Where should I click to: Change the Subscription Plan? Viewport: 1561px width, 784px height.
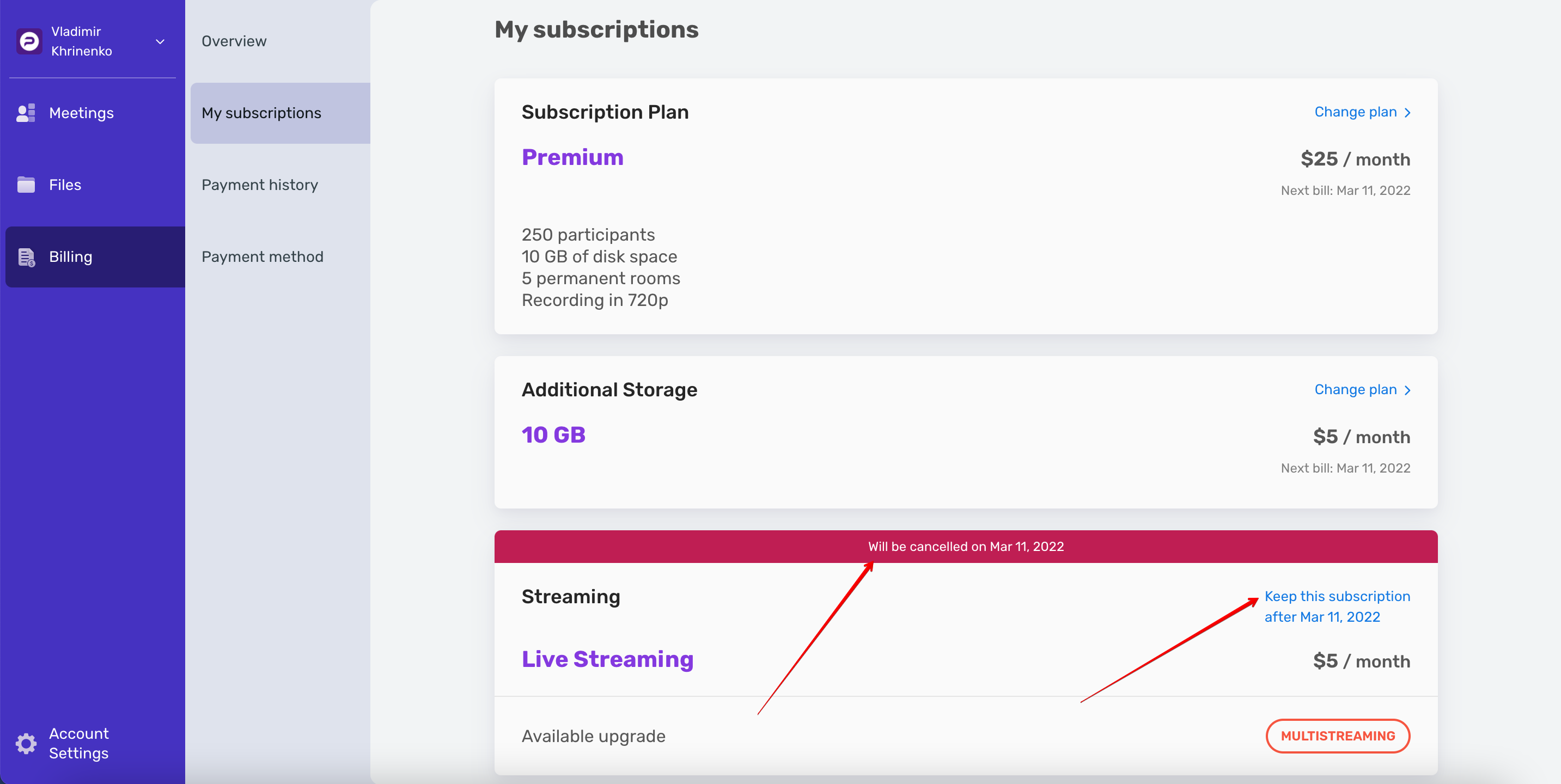tap(1355, 112)
